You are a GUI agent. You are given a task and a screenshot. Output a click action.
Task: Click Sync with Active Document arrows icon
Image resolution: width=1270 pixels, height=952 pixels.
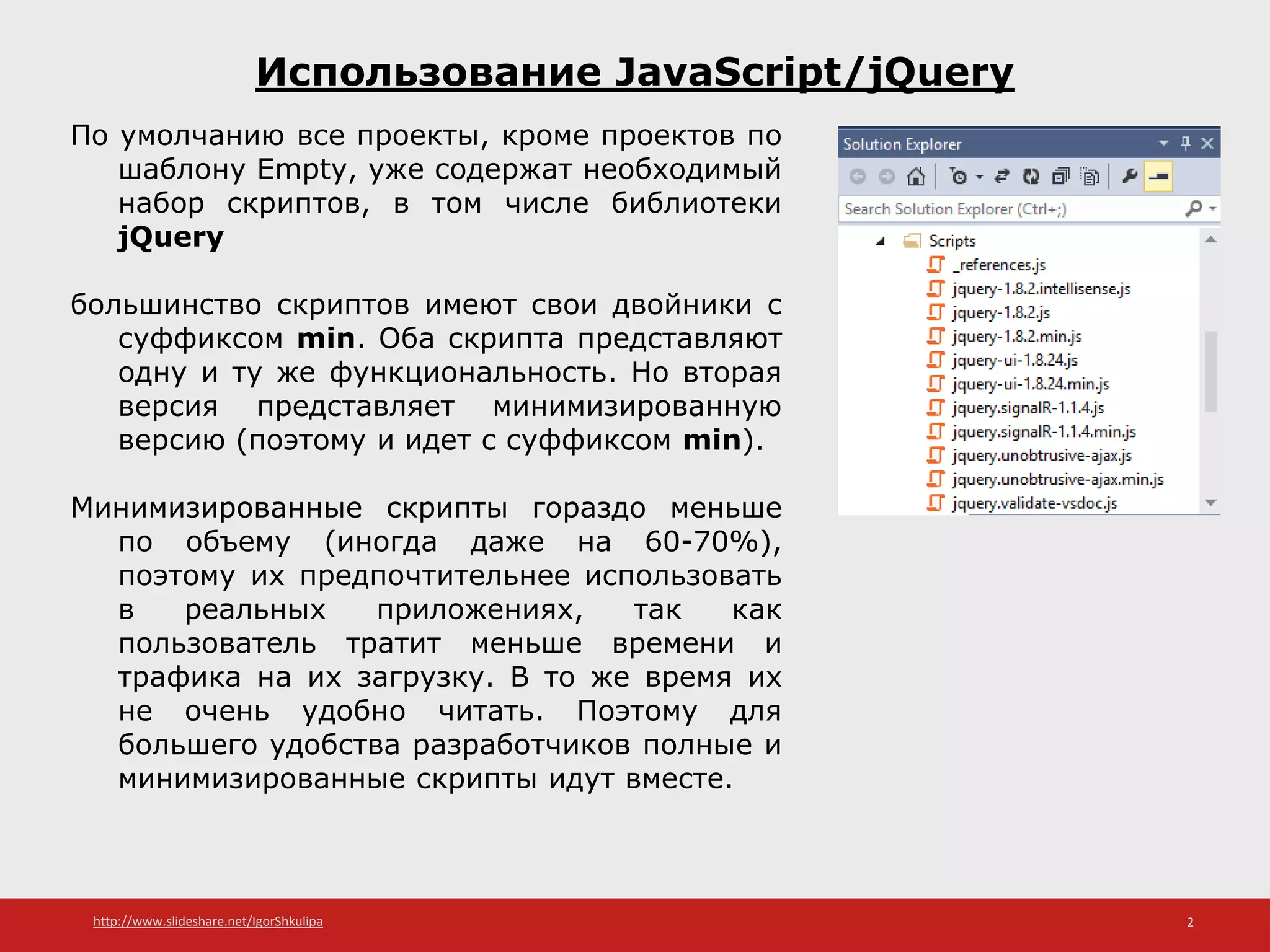(1002, 177)
